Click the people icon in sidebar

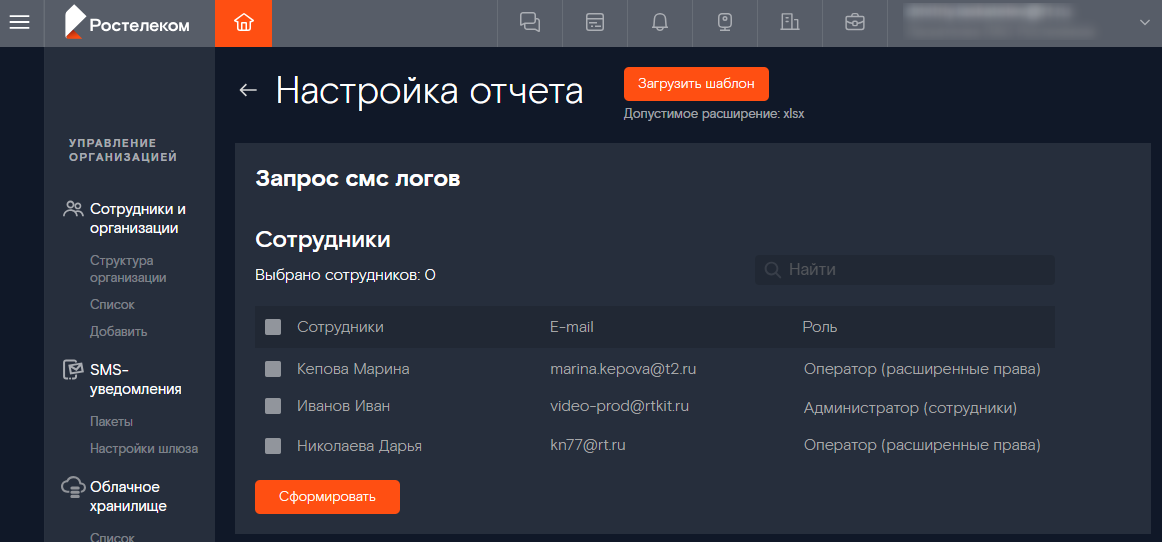tap(73, 209)
